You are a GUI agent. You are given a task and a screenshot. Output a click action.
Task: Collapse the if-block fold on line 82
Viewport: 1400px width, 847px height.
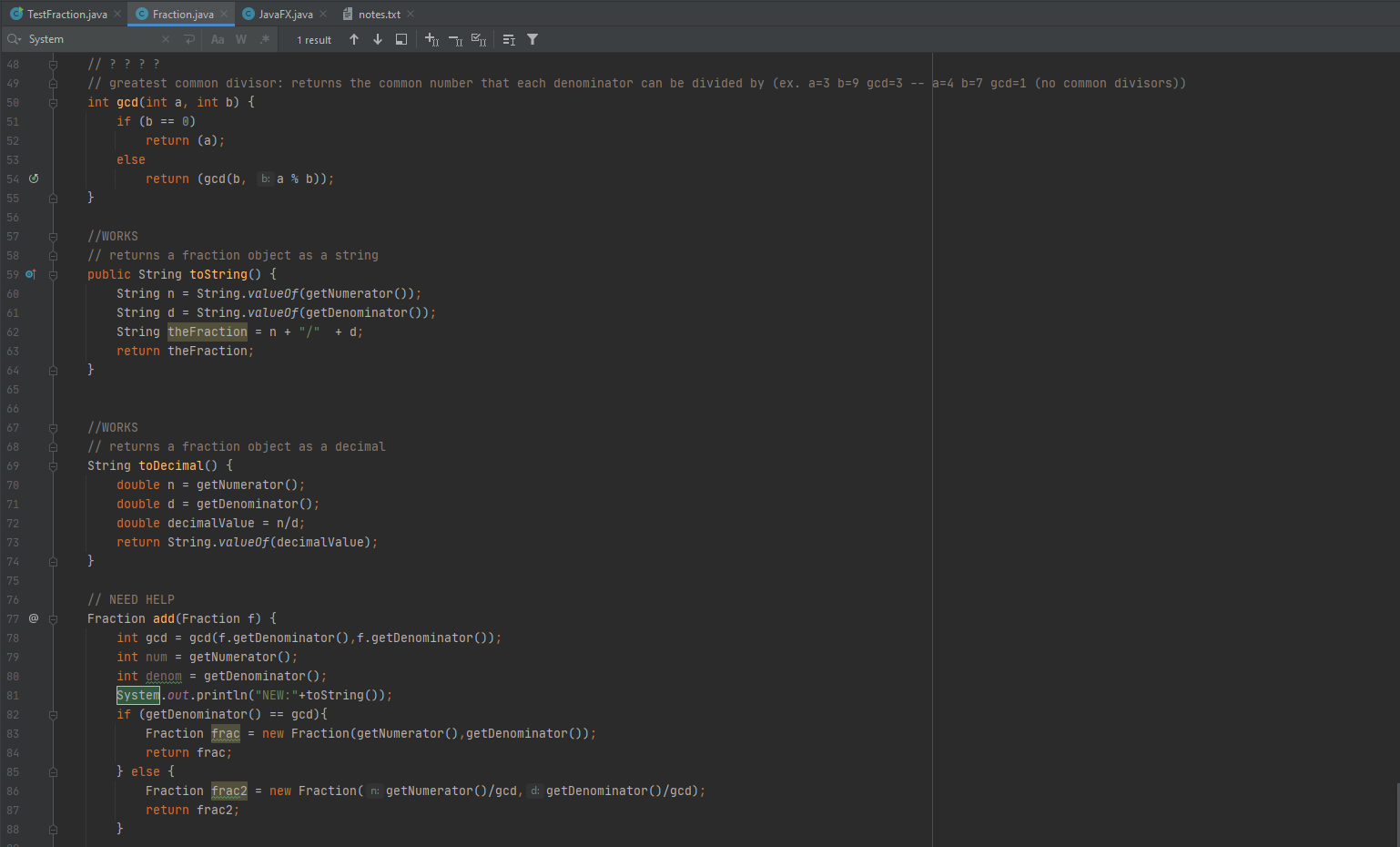click(x=53, y=714)
